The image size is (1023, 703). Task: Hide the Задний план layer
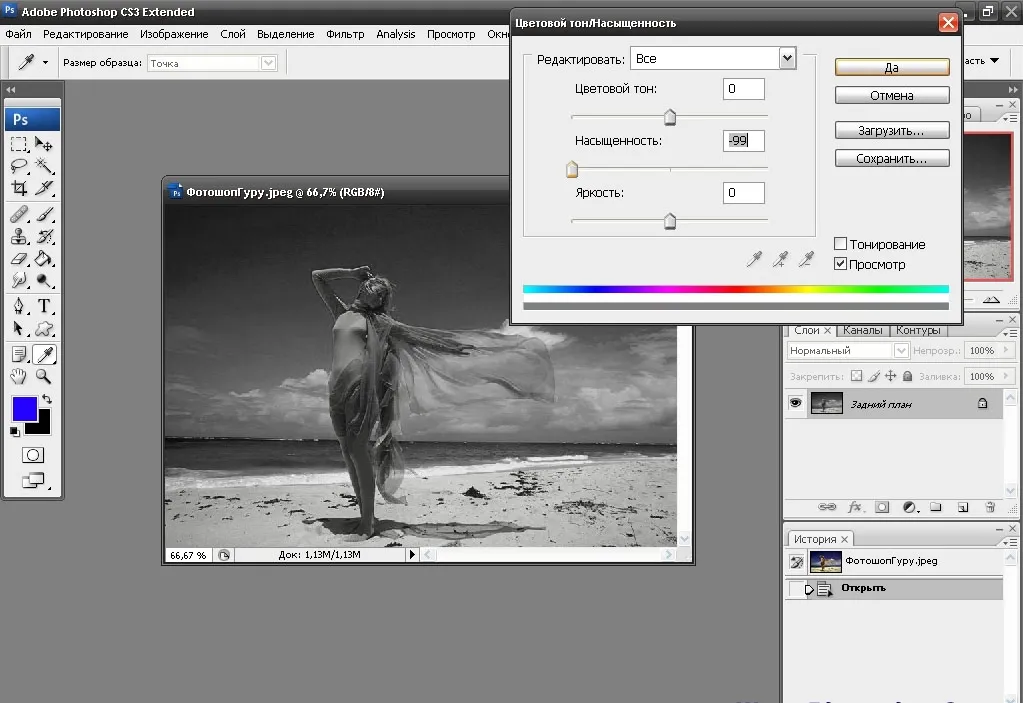pyautogui.click(x=795, y=403)
